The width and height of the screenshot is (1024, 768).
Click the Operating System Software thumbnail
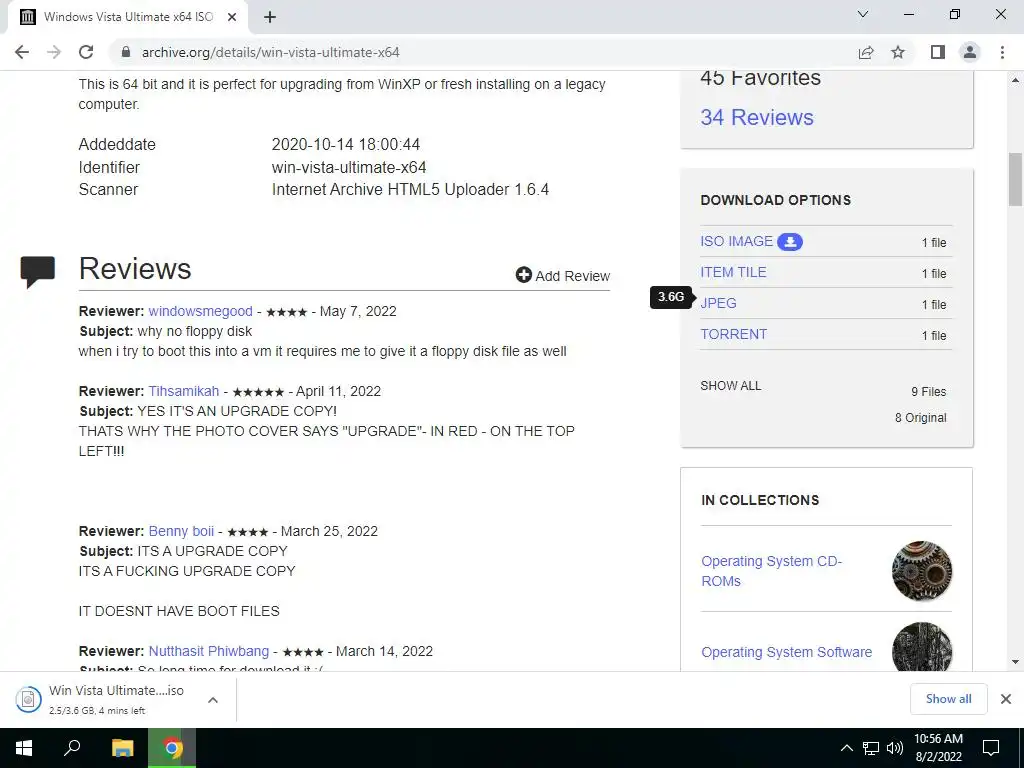tap(921, 647)
